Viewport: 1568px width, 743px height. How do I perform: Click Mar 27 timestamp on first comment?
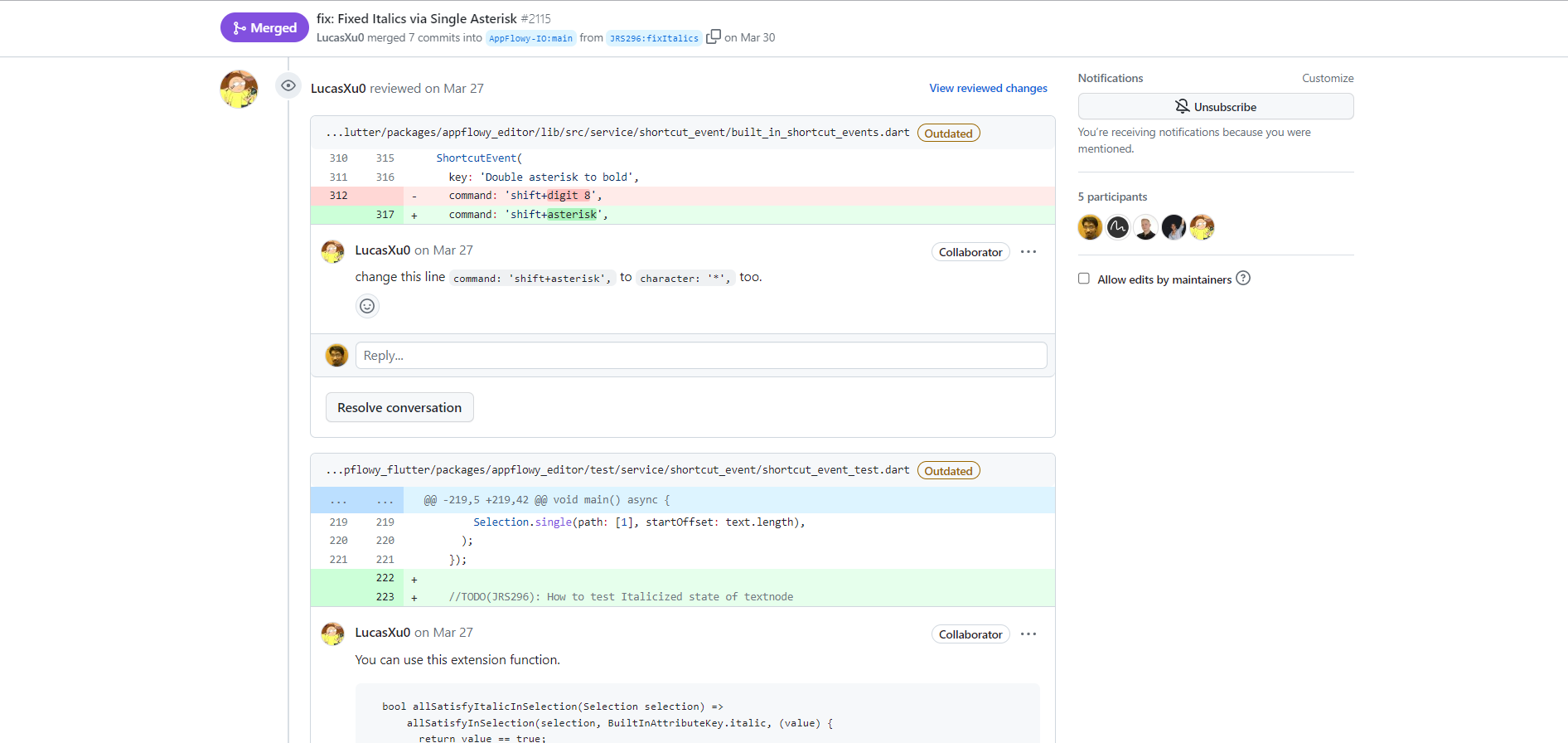point(452,250)
